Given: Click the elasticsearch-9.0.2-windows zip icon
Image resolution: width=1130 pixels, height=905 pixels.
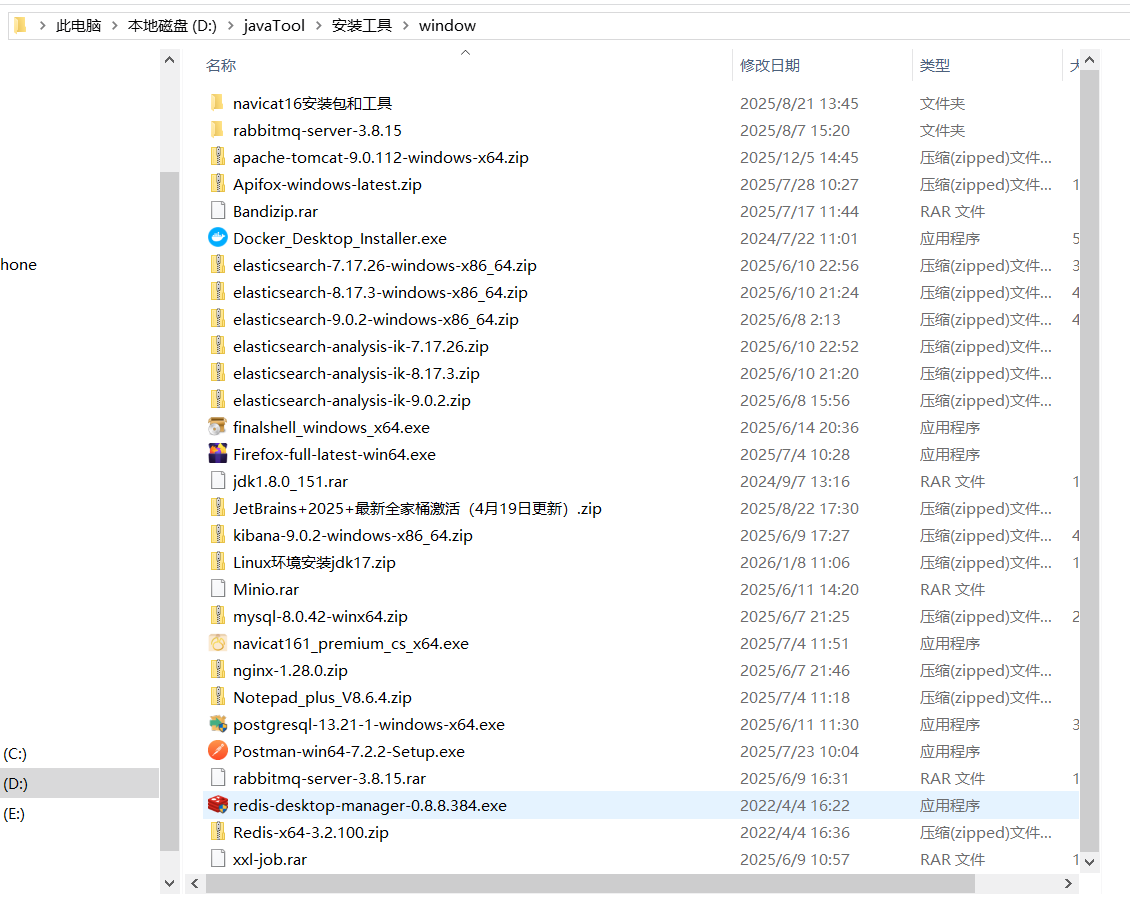Looking at the screenshot, I should [x=218, y=319].
